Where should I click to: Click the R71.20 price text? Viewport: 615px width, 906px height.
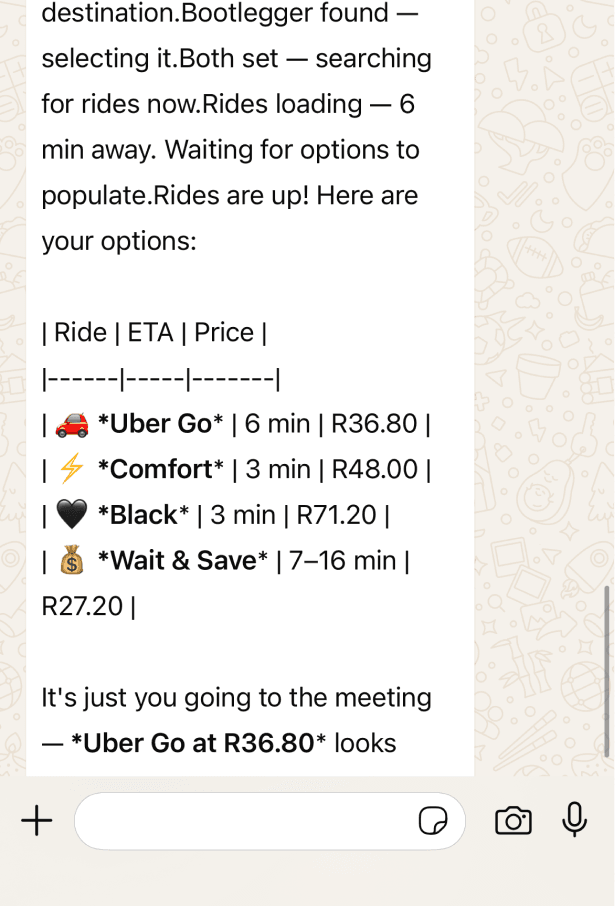pos(336,515)
